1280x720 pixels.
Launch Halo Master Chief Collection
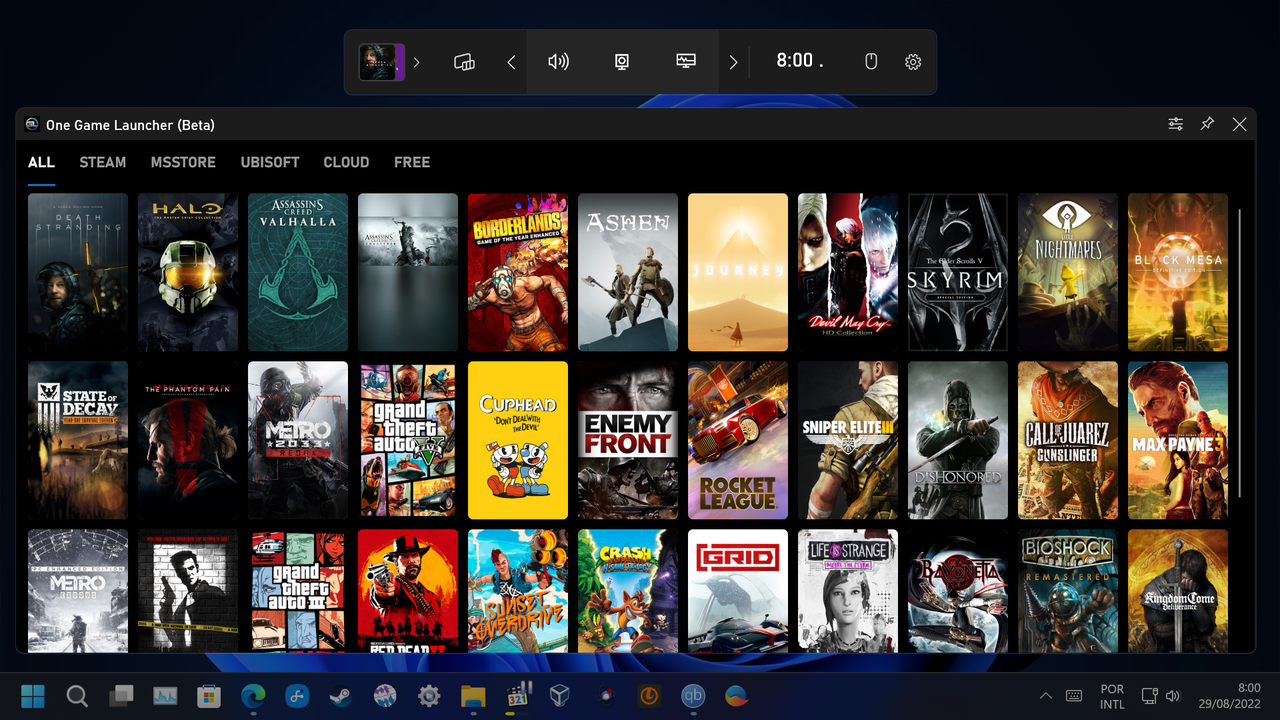[188, 272]
